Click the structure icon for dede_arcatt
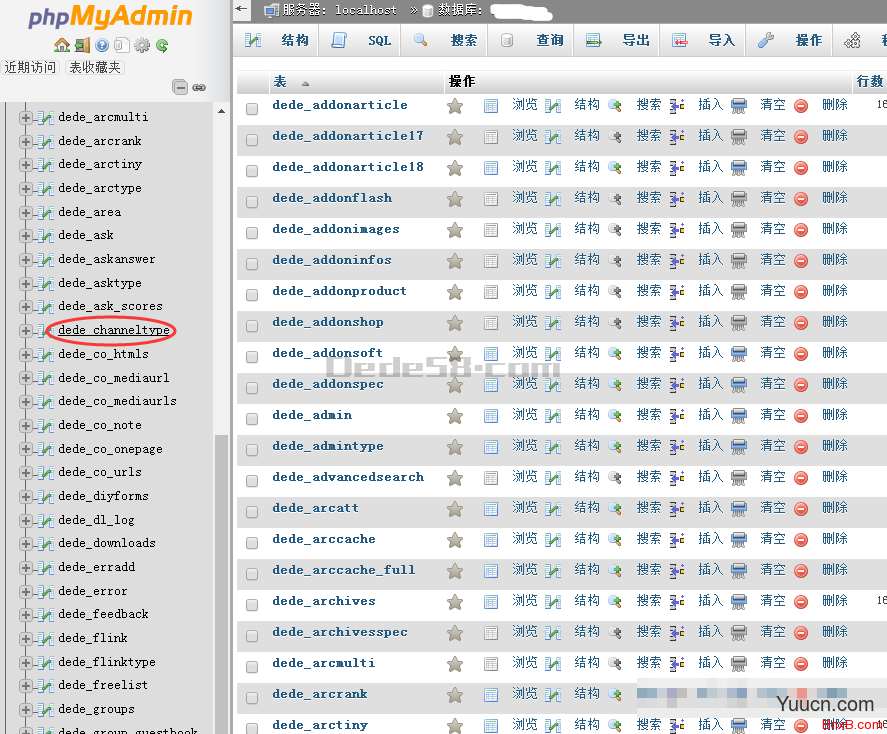The height and width of the screenshot is (734, 887). click(x=553, y=509)
